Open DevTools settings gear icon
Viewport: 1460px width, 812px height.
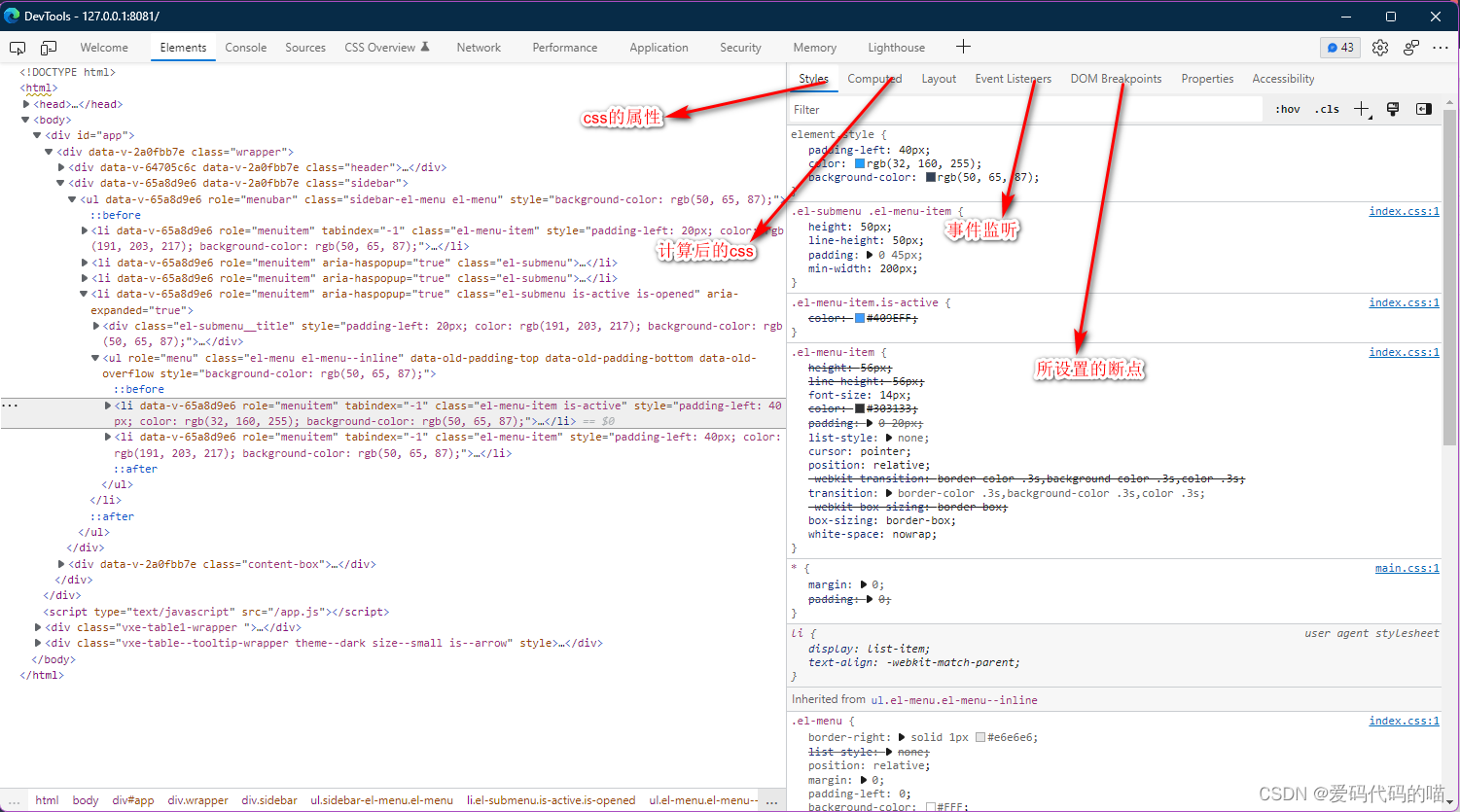click(x=1380, y=47)
